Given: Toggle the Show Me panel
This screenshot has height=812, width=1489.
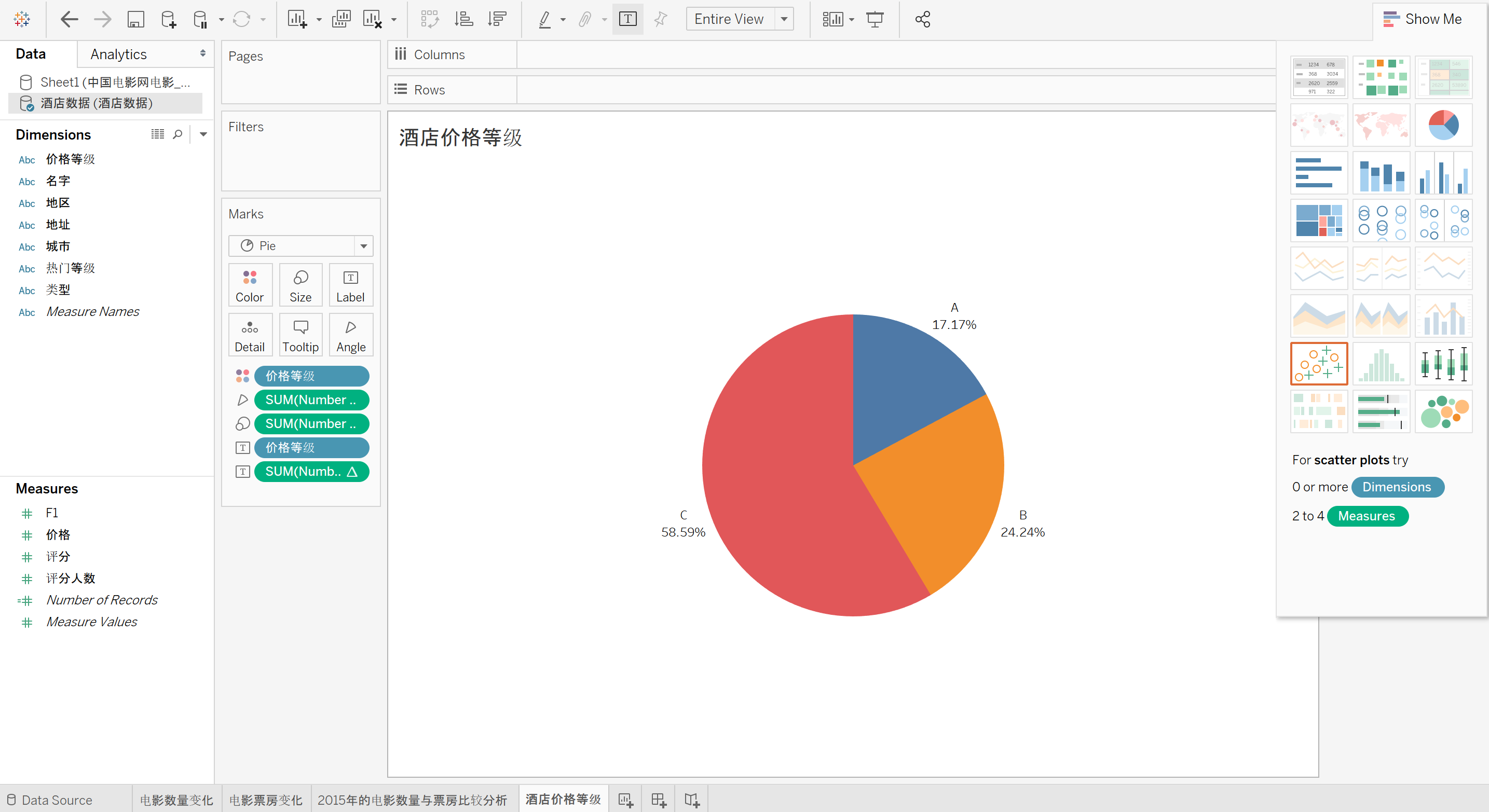Looking at the screenshot, I should (x=1422, y=19).
